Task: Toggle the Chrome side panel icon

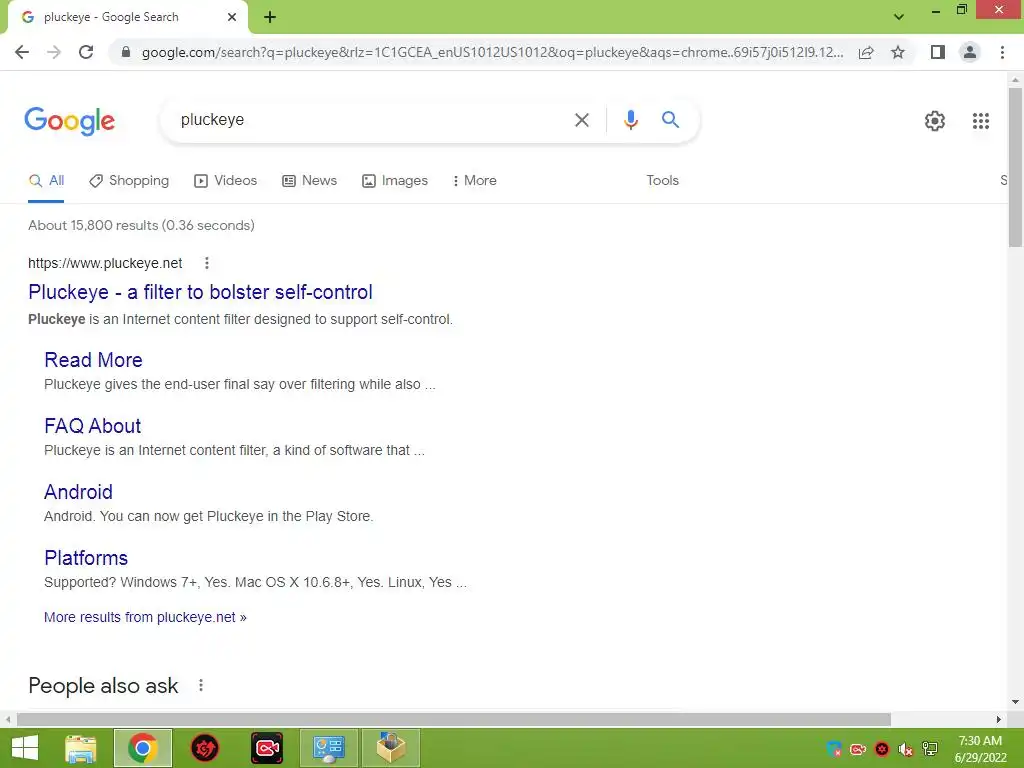Action: 938,52
